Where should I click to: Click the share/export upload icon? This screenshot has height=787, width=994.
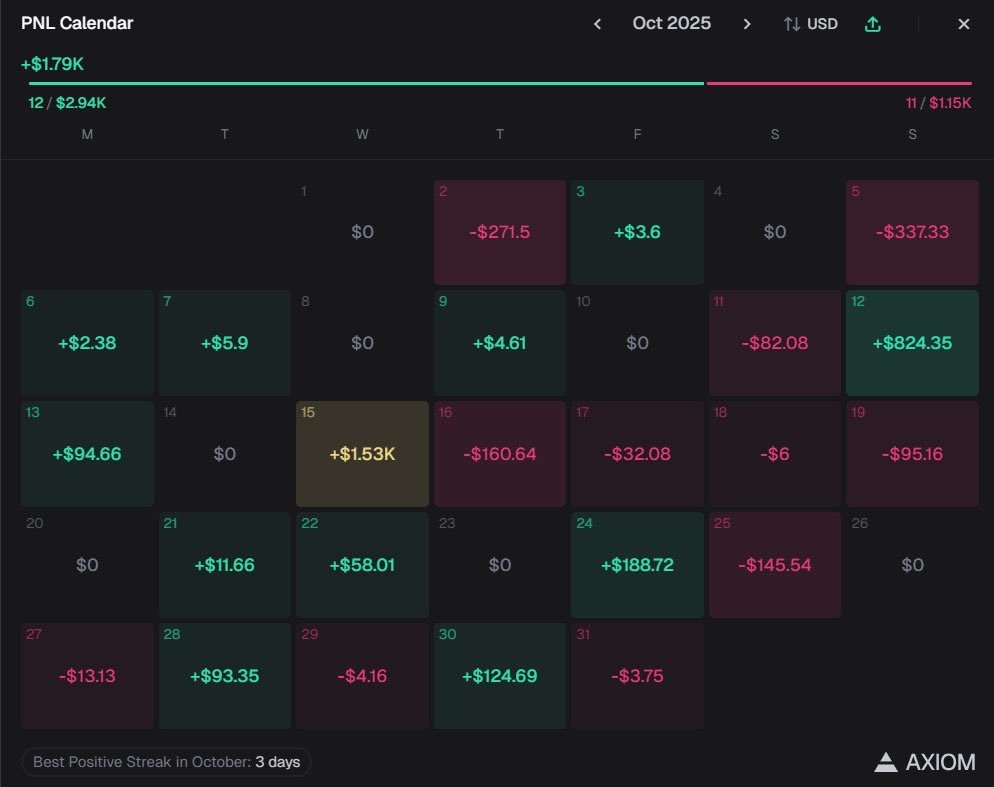873,24
